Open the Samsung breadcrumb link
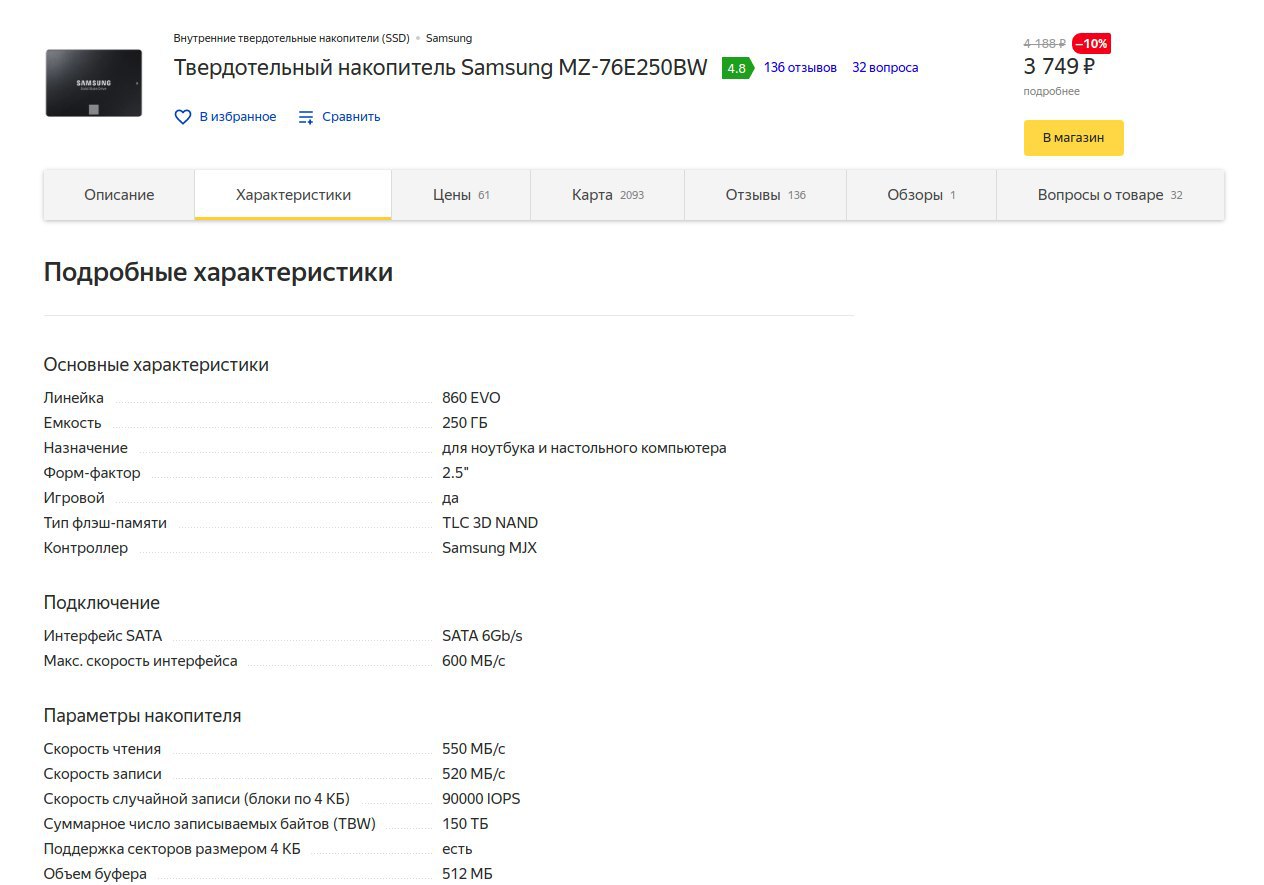The width and height of the screenshot is (1264, 885). (449, 38)
